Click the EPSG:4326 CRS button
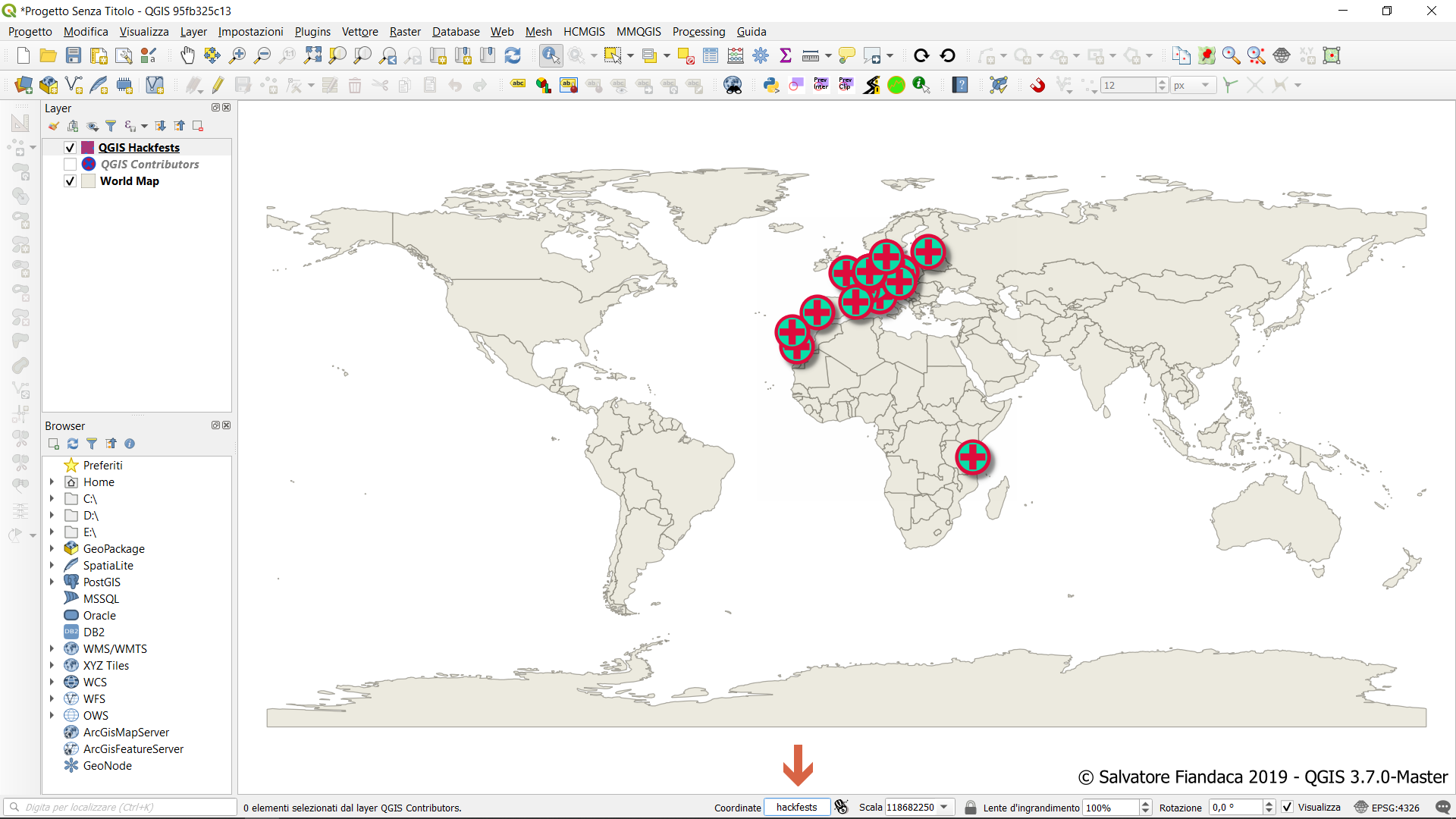 [1387, 807]
